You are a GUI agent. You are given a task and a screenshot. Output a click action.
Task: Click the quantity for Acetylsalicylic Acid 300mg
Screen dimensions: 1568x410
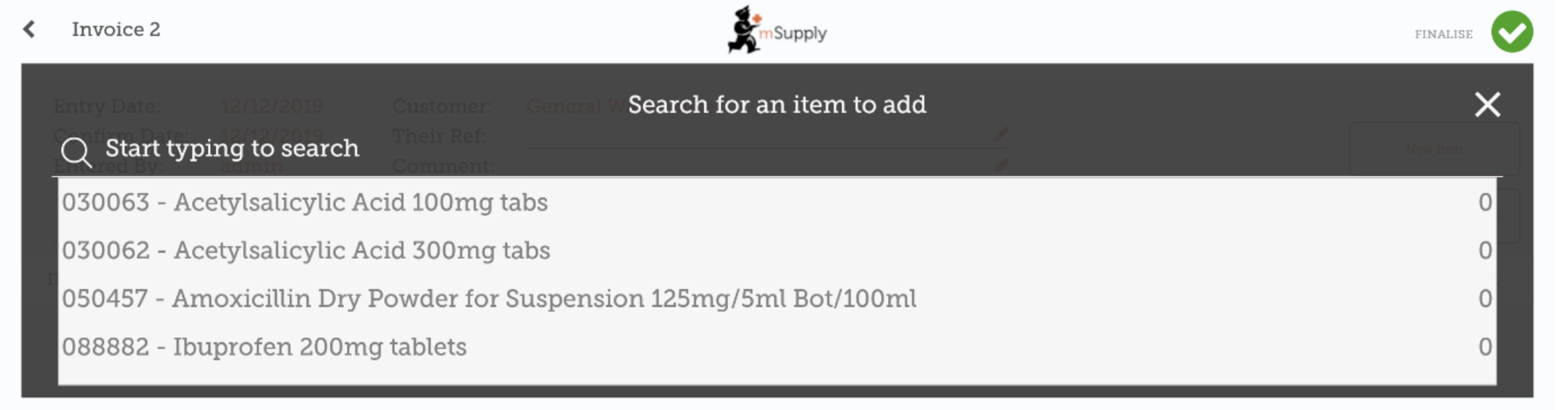coord(1484,251)
